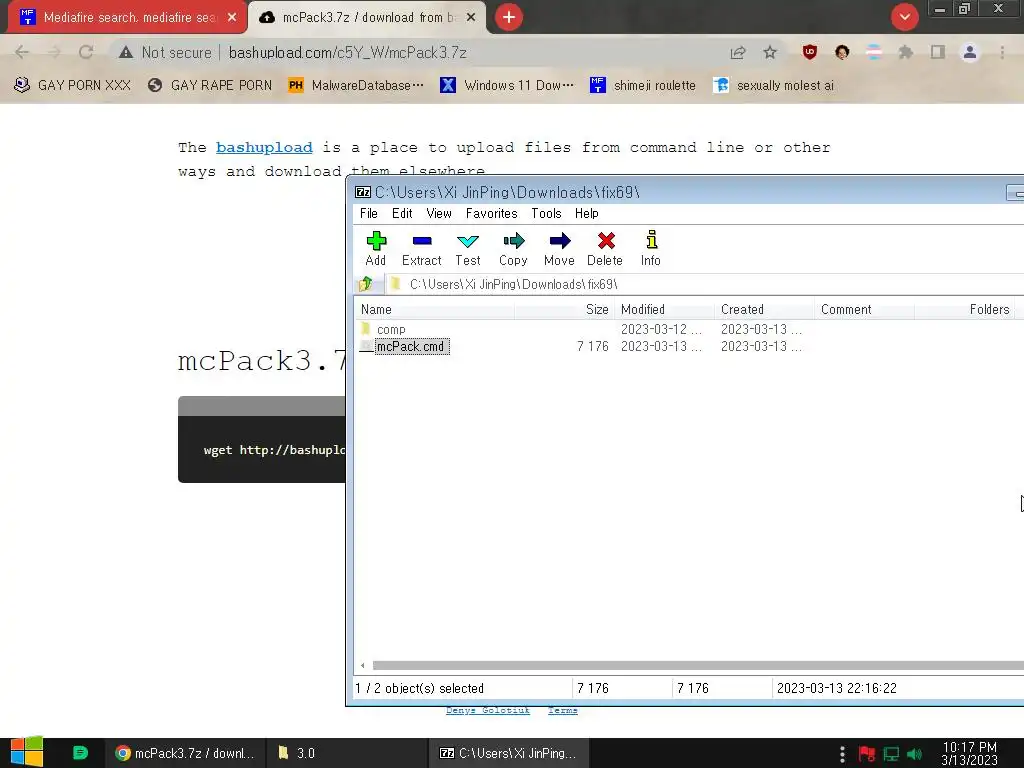Select the Move toolbar icon
1024x768 pixels.
(559, 249)
